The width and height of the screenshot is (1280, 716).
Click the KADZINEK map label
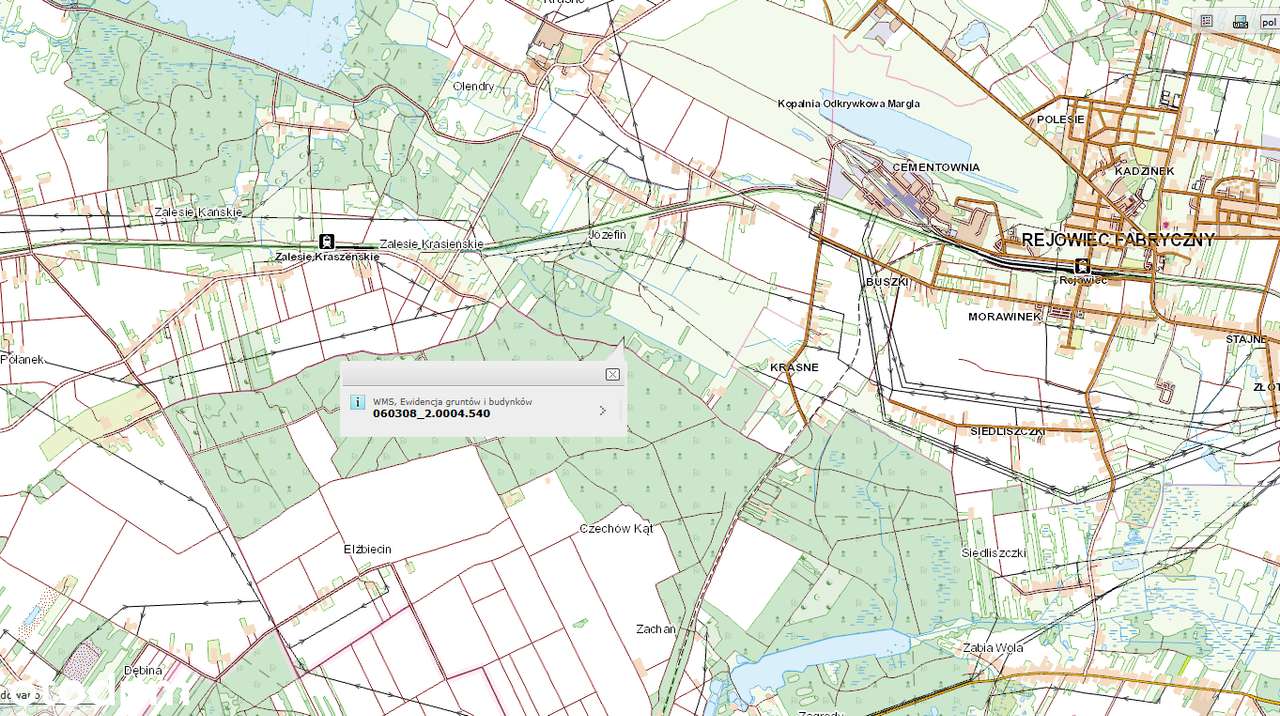[x=1144, y=171]
